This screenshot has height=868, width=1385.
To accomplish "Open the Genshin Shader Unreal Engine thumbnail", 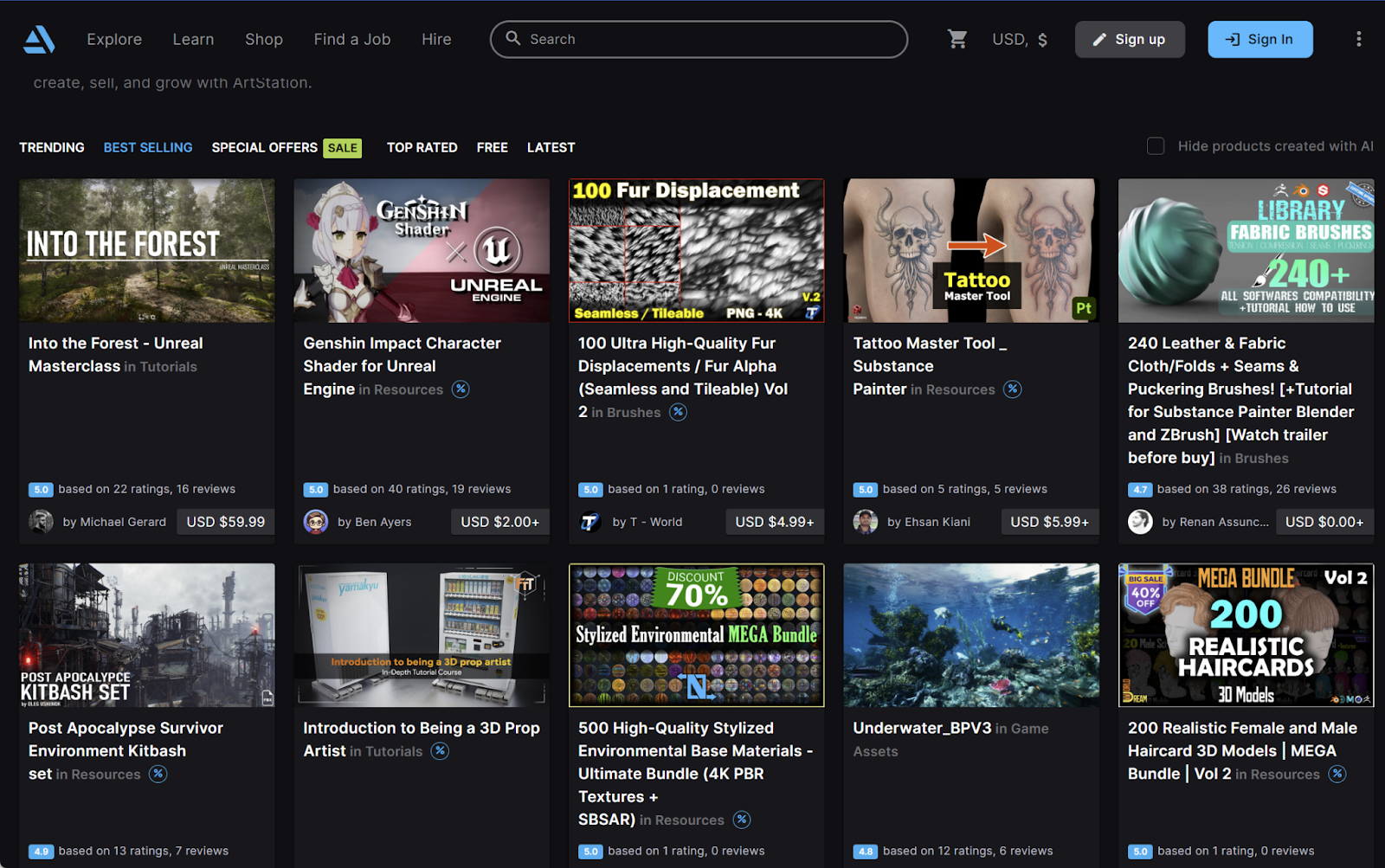I will click(422, 251).
